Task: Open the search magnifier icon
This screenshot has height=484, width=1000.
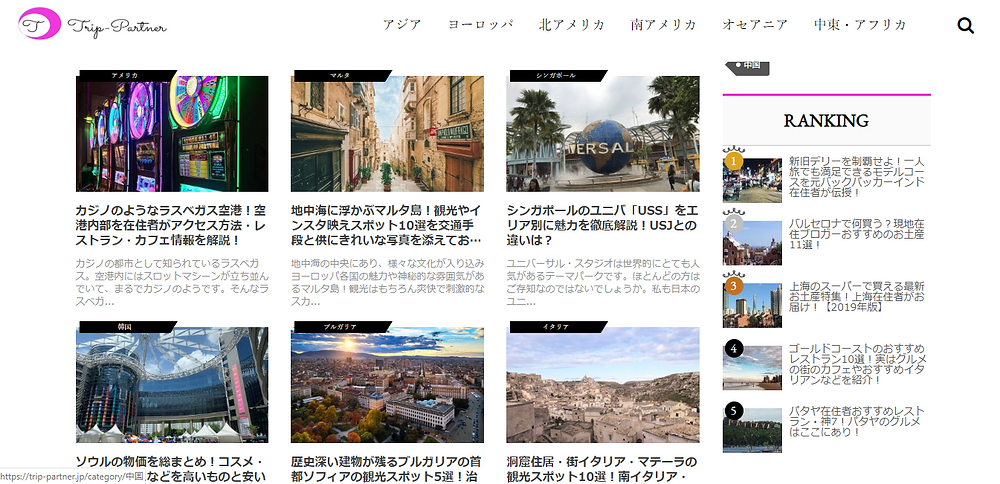Action: pos(966,26)
